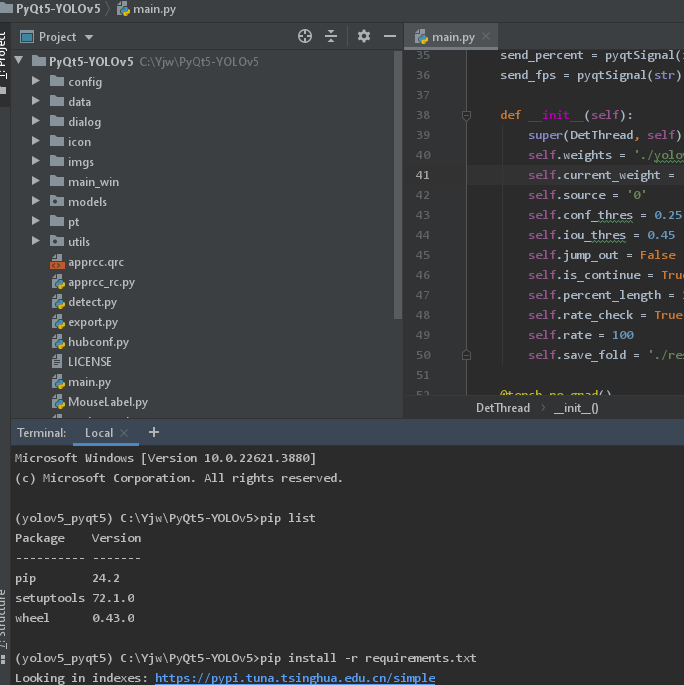684x685 pixels.
Task: Add a new terminal session with plus
Action: click(x=154, y=432)
